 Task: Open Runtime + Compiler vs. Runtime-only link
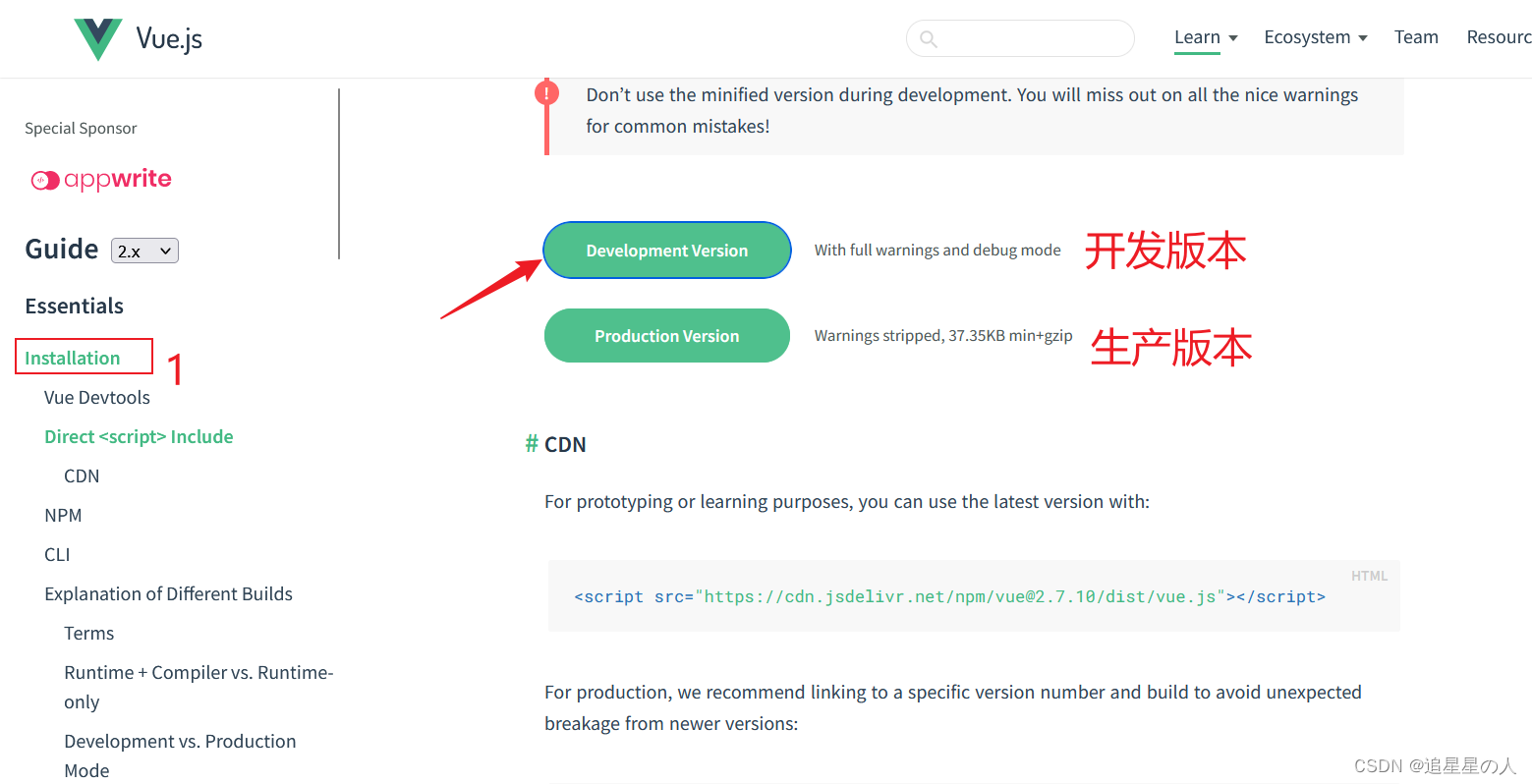coord(199,687)
